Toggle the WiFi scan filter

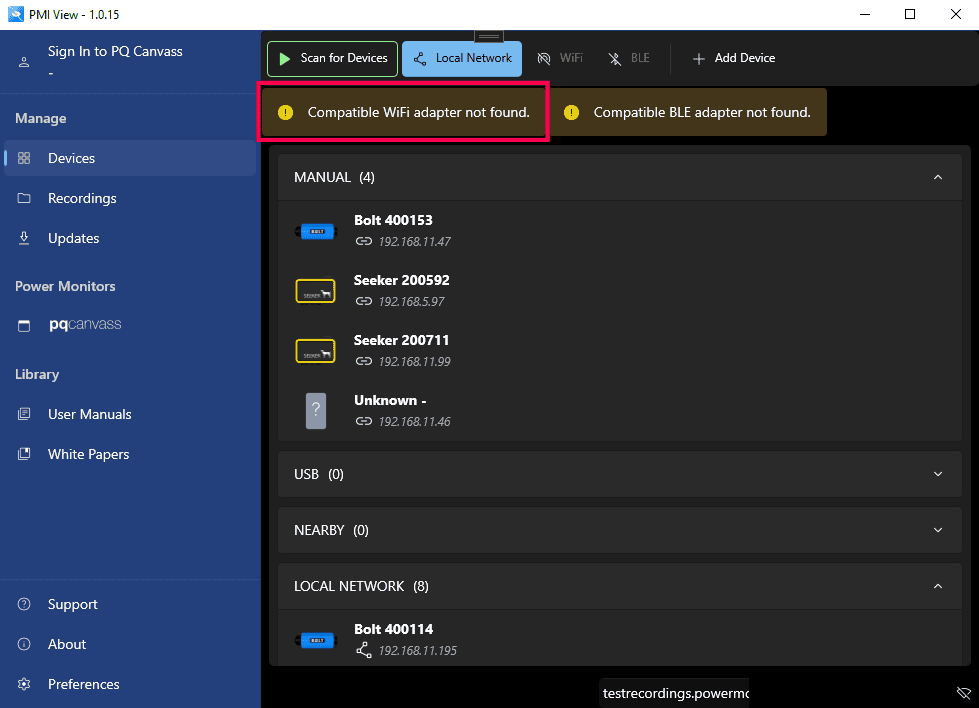(560, 59)
